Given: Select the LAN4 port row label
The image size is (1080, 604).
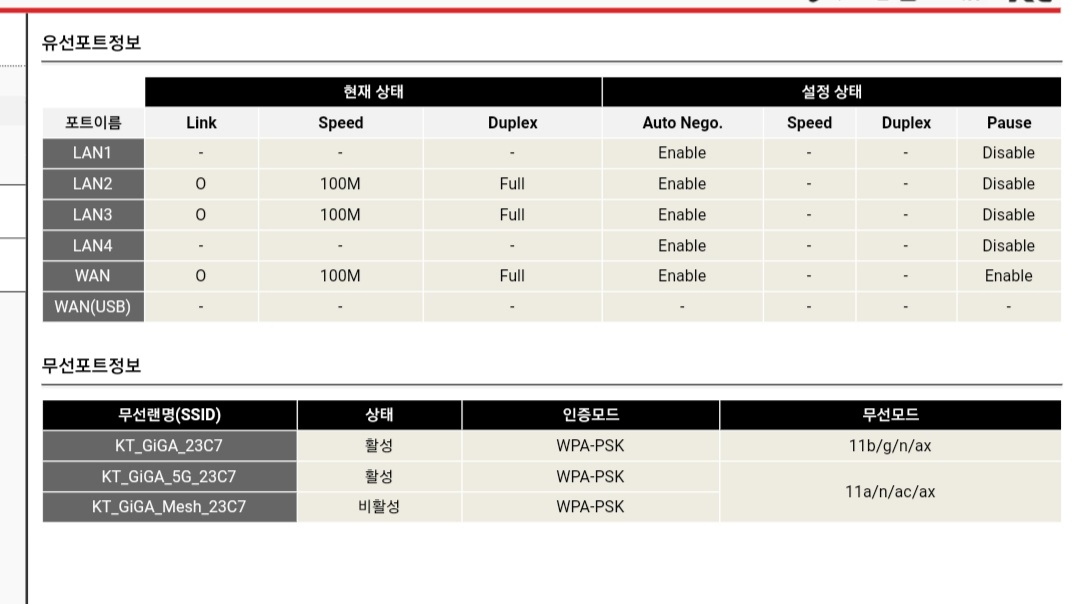Looking at the screenshot, I should 93,246.
